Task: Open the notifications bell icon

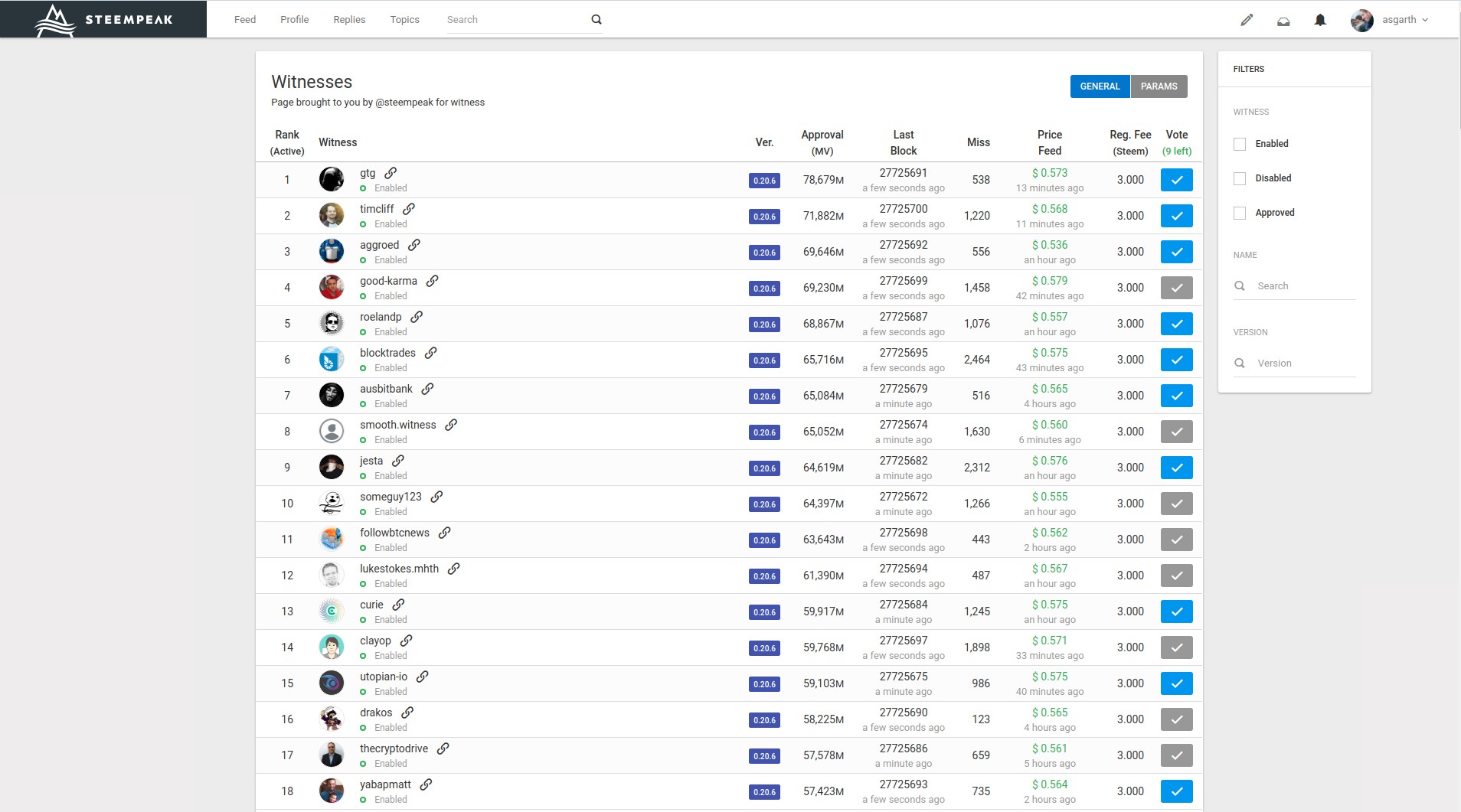Action: (x=1320, y=20)
